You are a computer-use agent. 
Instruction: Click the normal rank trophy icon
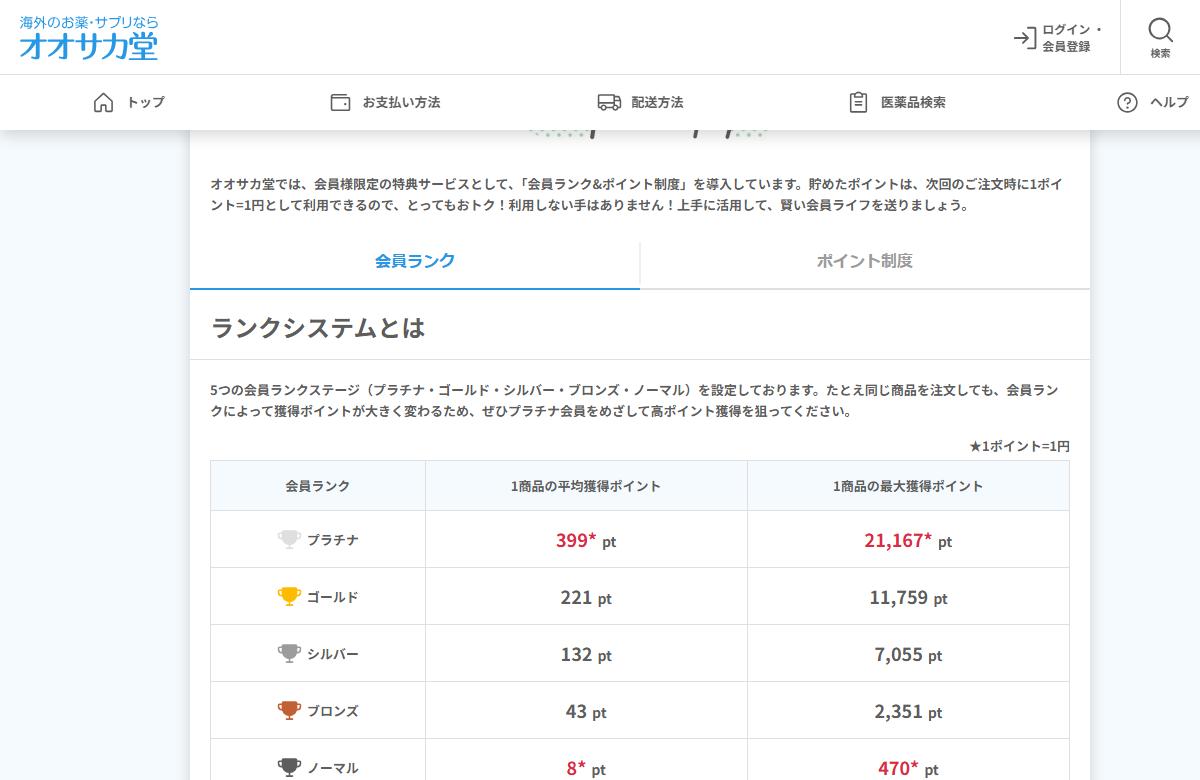(x=289, y=768)
